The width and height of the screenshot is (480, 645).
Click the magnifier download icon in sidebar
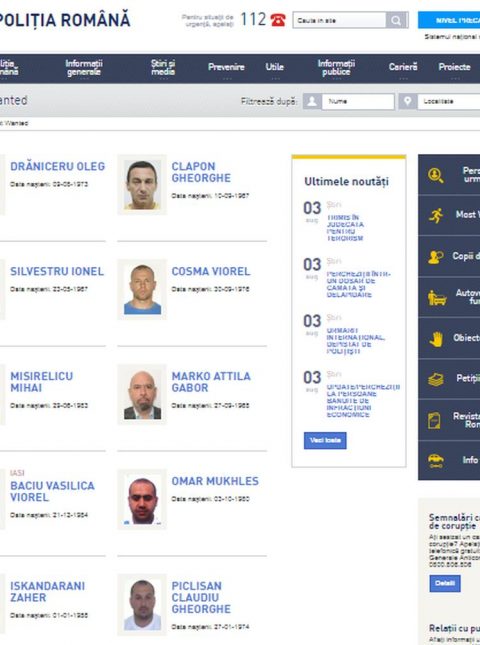click(x=436, y=175)
